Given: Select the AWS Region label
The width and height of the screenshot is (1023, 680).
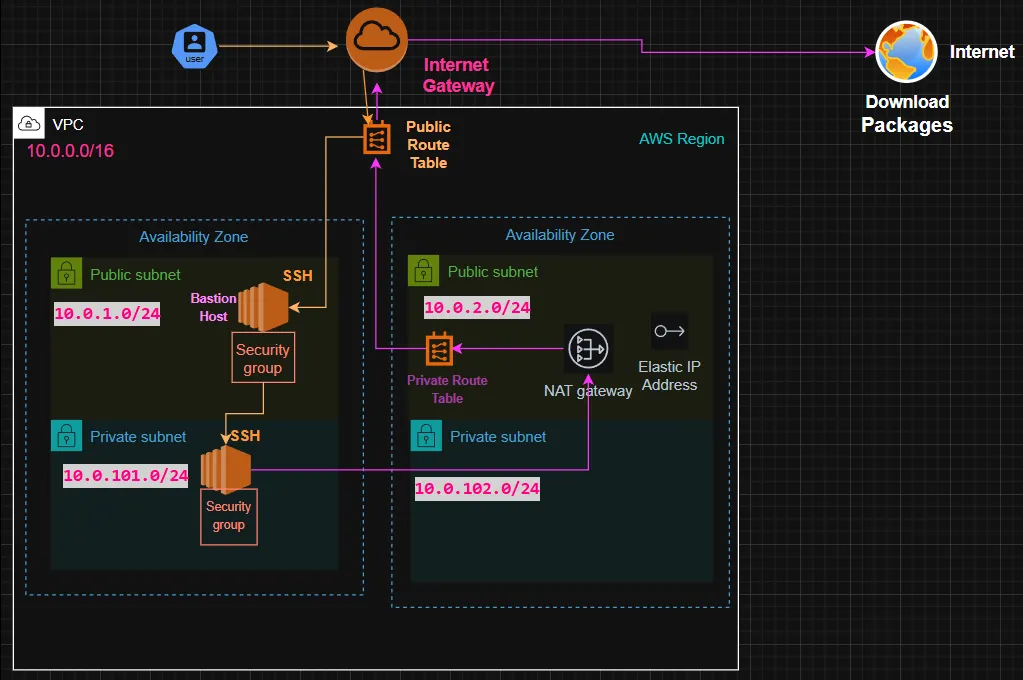Looking at the screenshot, I should tap(681, 139).
